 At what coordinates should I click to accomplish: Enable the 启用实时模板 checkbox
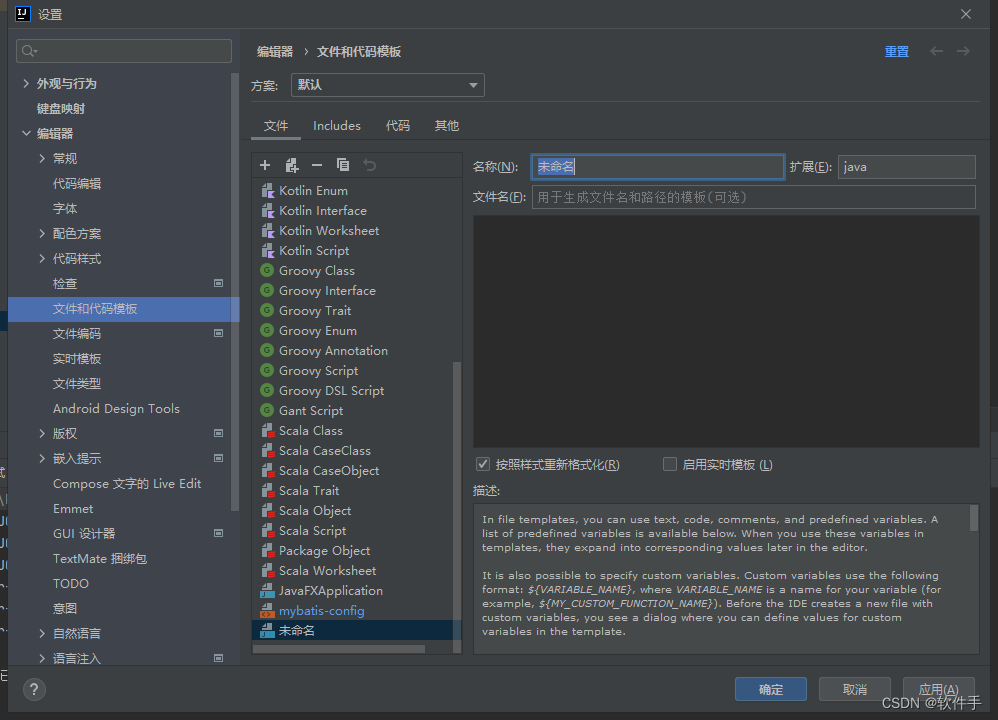pos(670,464)
